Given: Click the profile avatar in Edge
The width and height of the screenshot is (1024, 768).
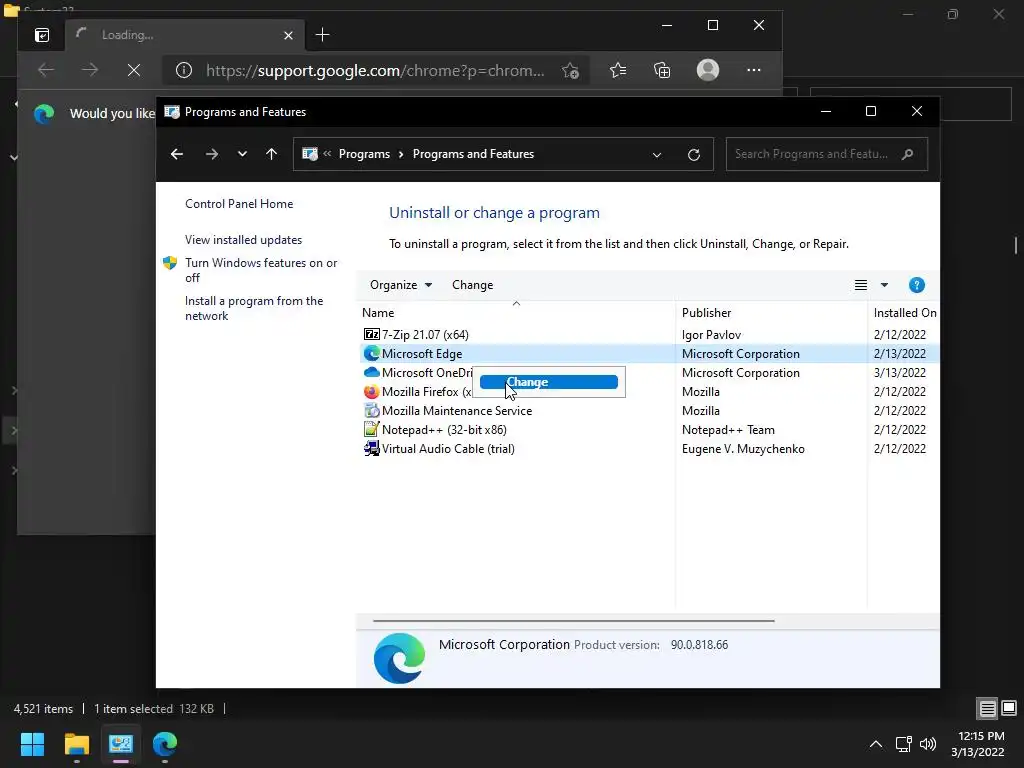Looking at the screenshot, I should coord(708,70).
